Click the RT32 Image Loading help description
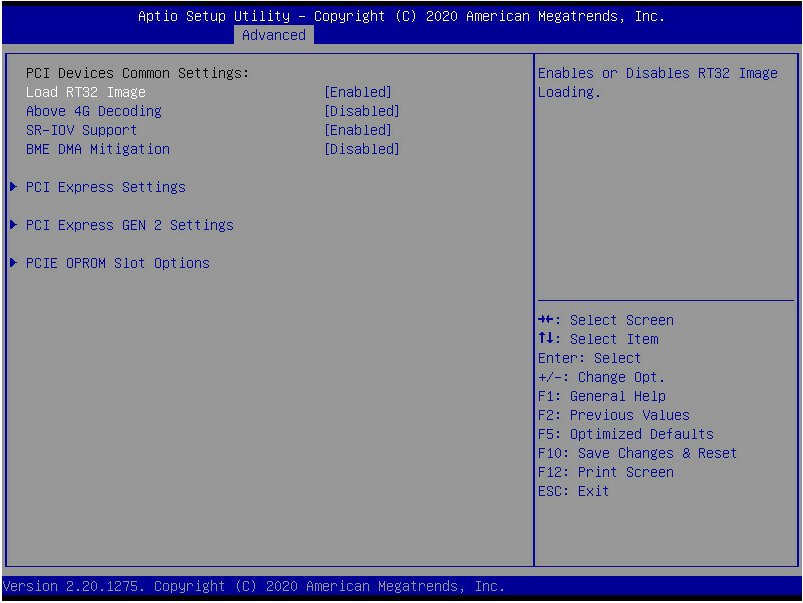The height and width of the screenshot is (603, 803). click(x=658, y=82)
